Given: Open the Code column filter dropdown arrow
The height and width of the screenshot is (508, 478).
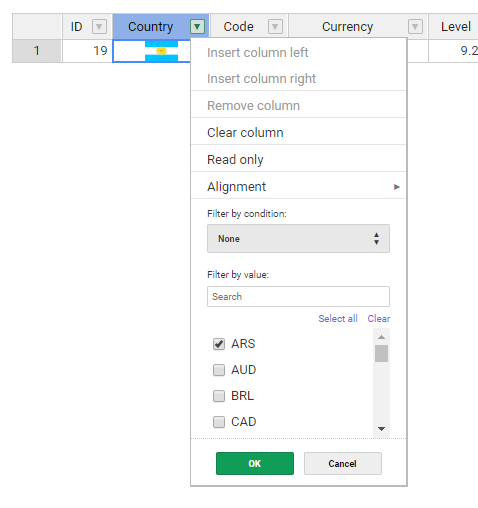Looking at the screenshot, I should pyautogui.click(x=275, y=27).
